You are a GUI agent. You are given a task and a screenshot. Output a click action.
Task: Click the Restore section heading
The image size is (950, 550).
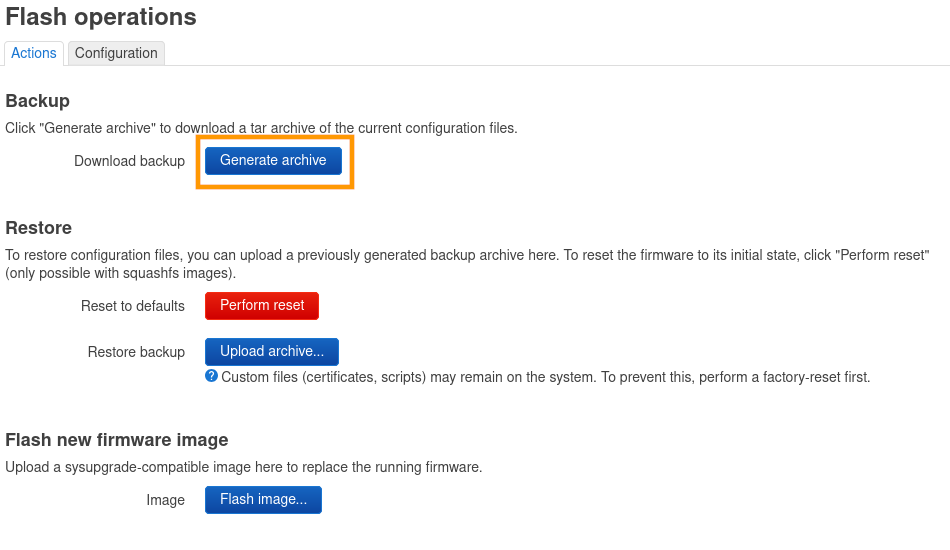[39, 228]
